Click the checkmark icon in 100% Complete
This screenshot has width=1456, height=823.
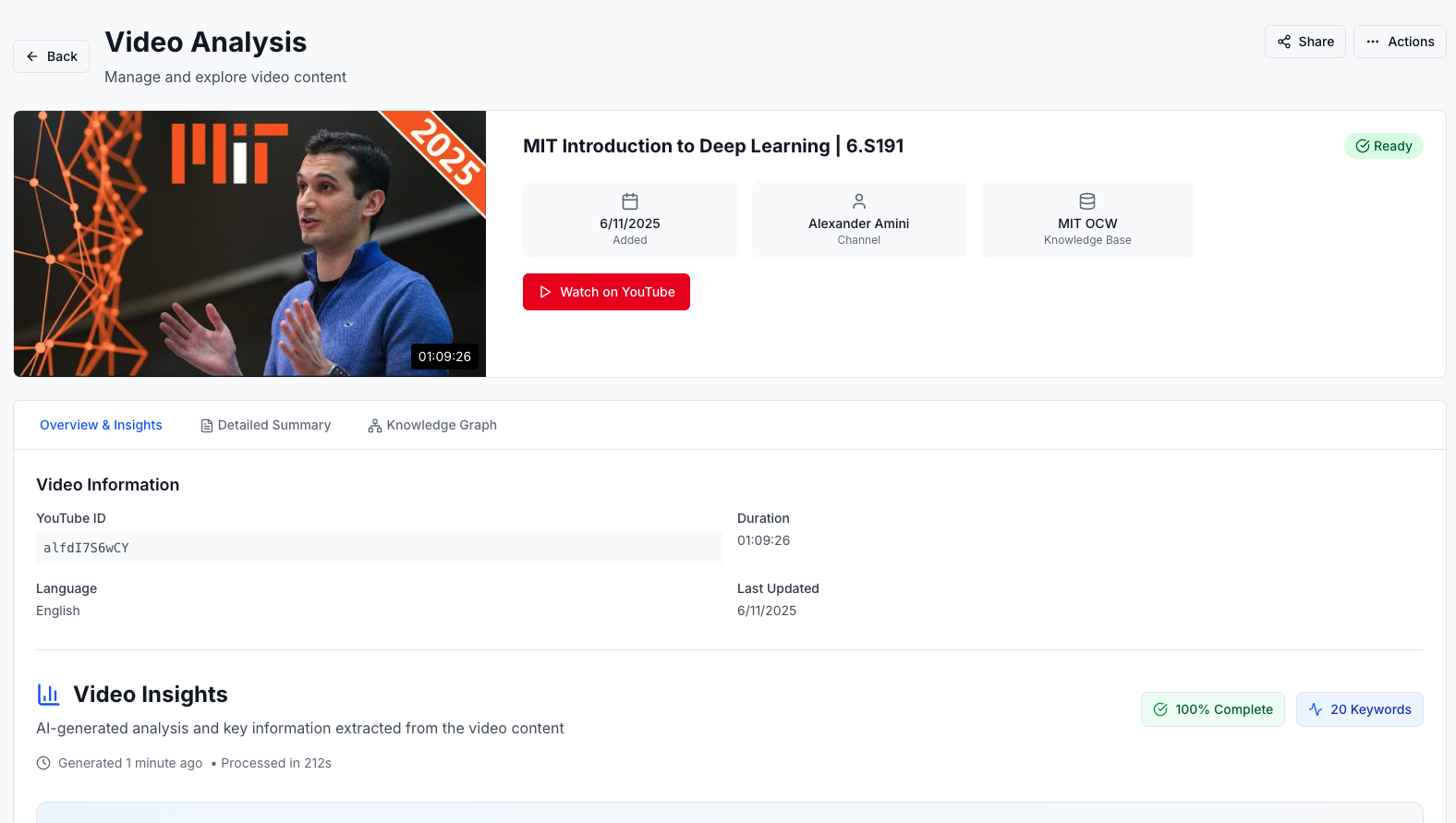click(x=1160, y=709)
